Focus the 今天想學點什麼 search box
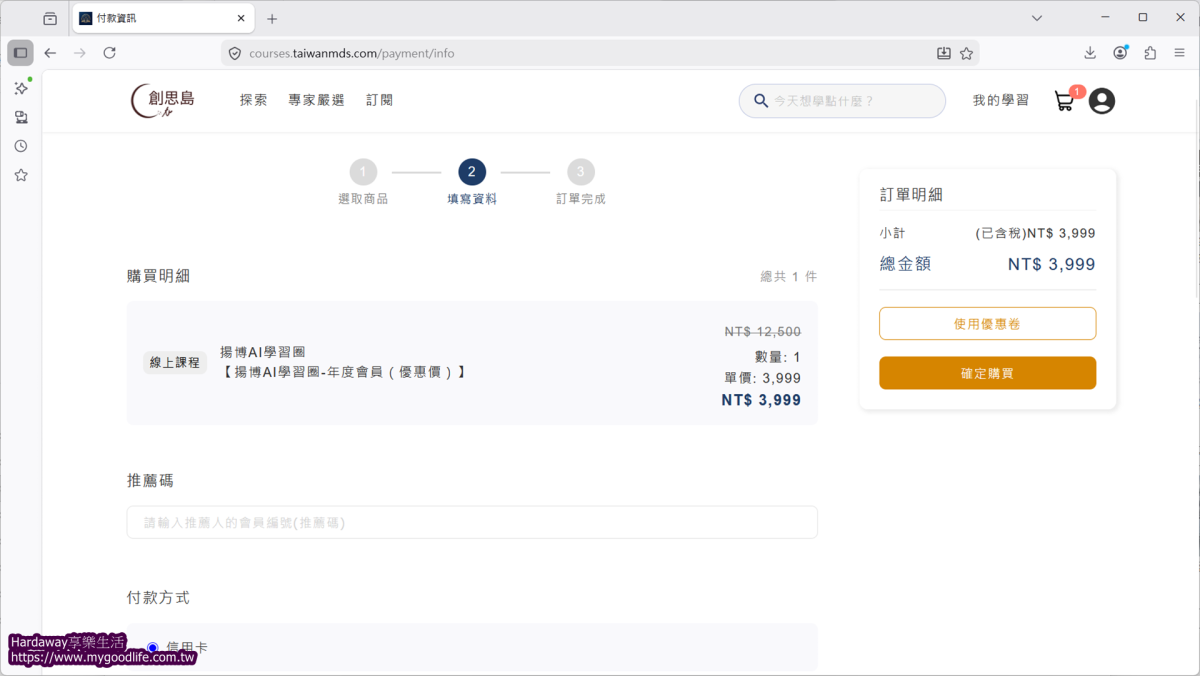The image size is (1200, 676). [842, 101]
